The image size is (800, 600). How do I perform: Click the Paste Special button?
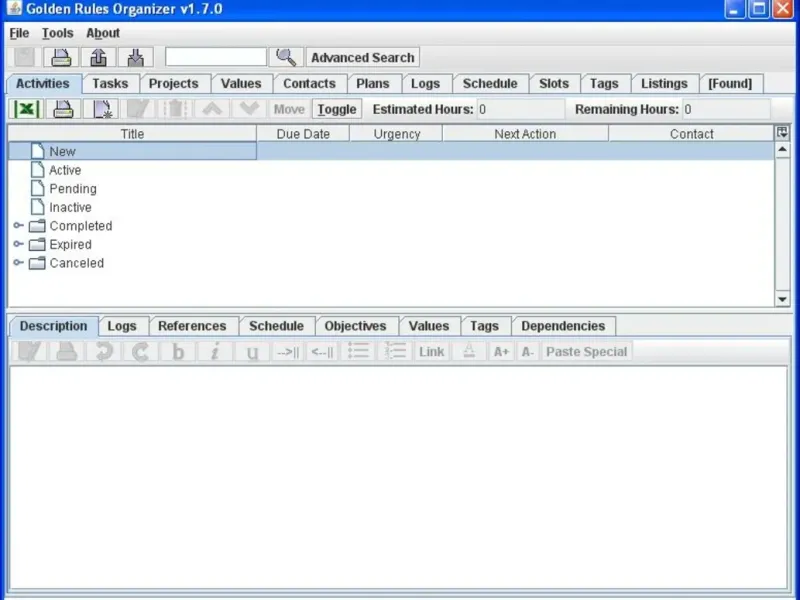[586, 352]
